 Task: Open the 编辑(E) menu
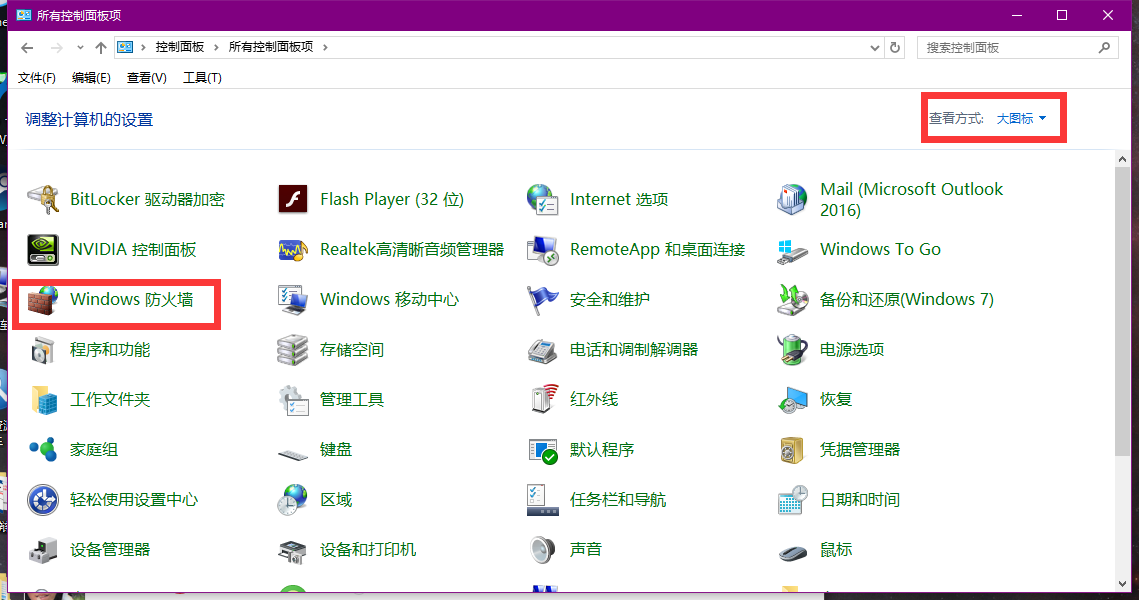(91, 78)
